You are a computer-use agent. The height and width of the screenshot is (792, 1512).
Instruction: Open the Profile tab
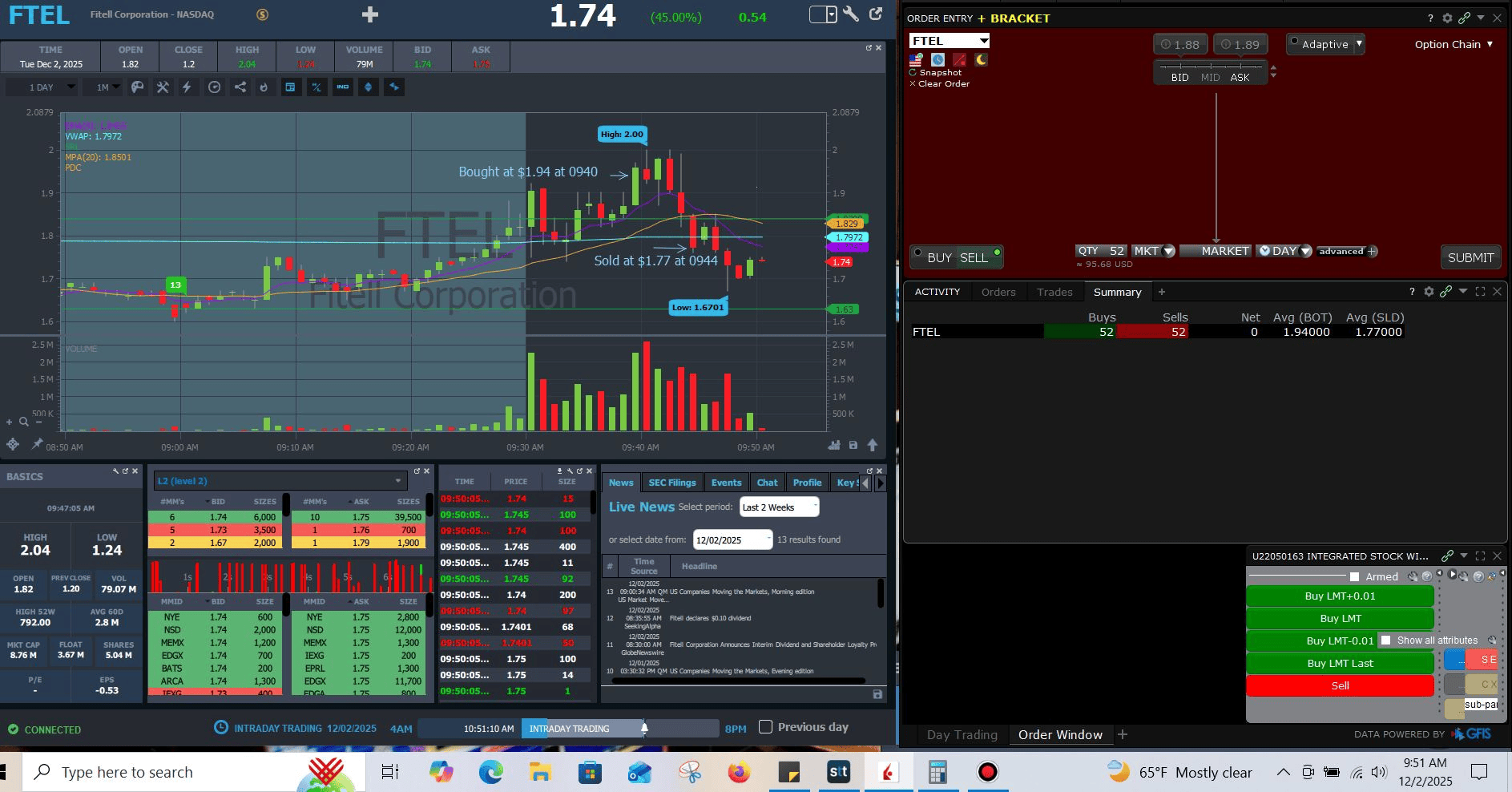pos(807,483)
